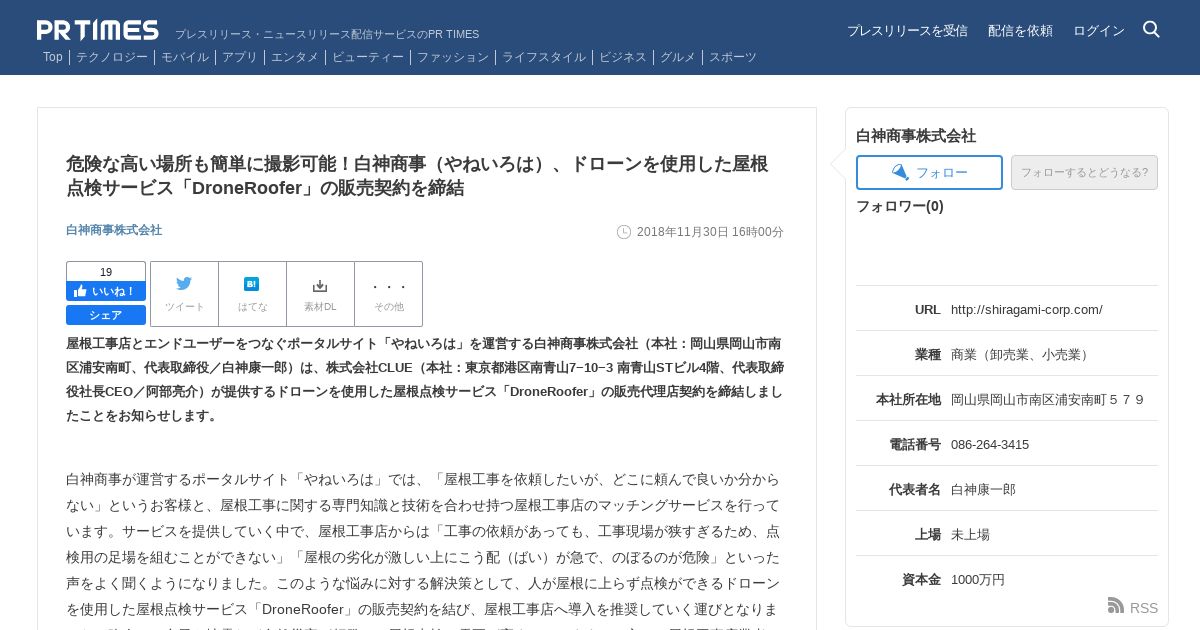Click the phone number 086-264-3415
The height and width of the screenshot is (630, 1200).
point(990,444)
